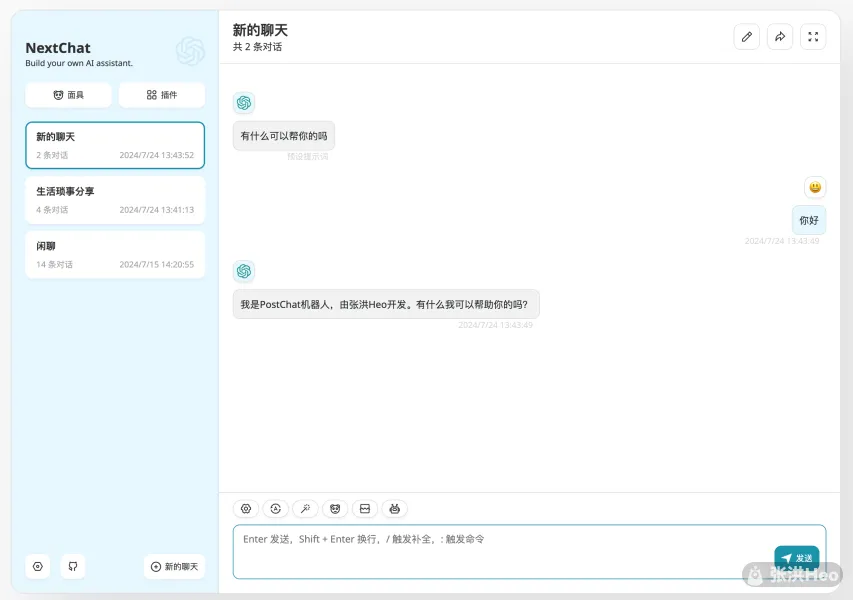The height and width of the screenshot is (600, 853).
Task: Click the 新的聊天 title in chat header
Action: pos(260,30)
